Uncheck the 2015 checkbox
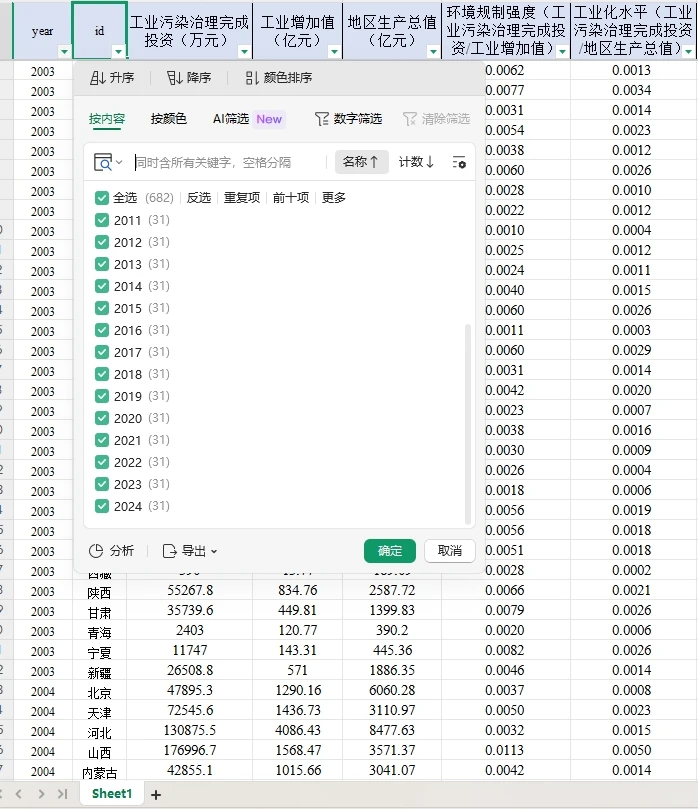Image resolution: width=698 pixels, height=809 pixels. [x=102, y=308]
